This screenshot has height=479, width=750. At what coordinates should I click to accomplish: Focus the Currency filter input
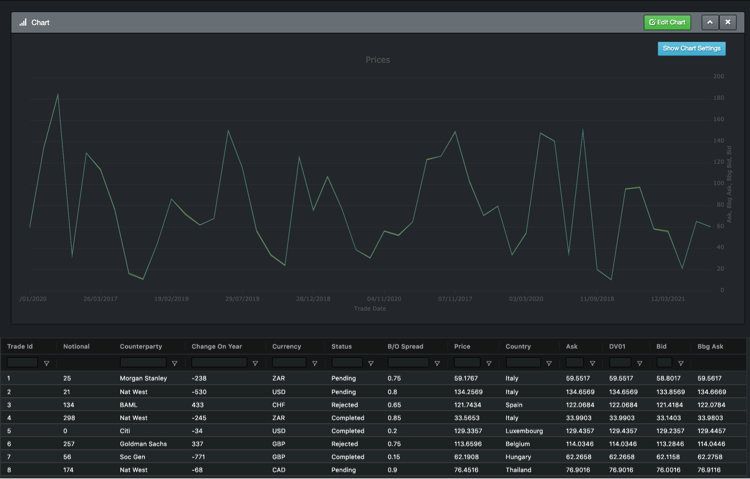point(289,363)
